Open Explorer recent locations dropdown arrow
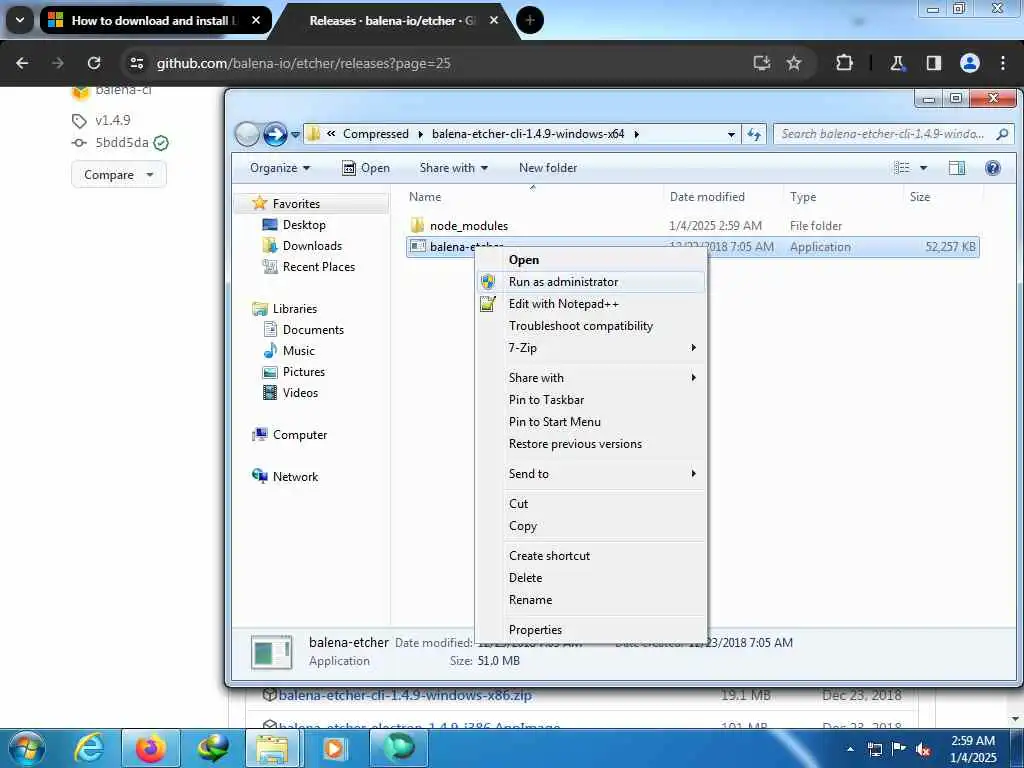Image resolution: width=1024 pixels, height=768 pixels. click(295, 135)
